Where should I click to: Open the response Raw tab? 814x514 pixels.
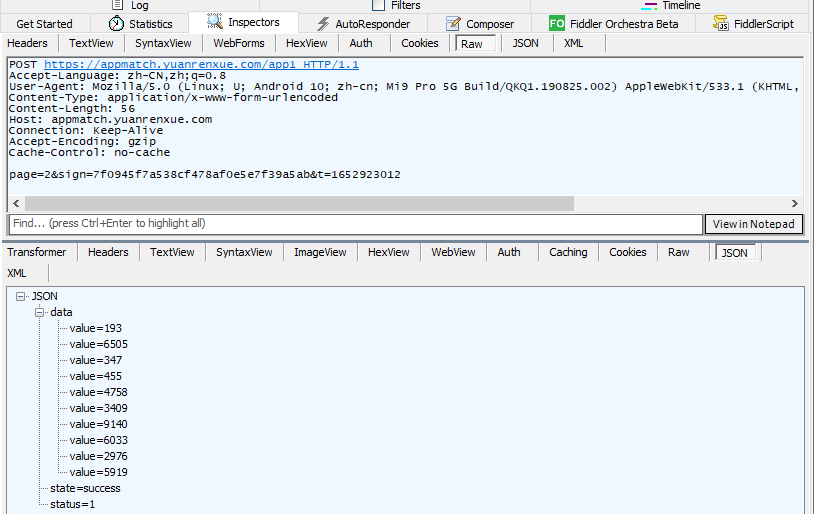pyautogui.click(x=679, y=252)
